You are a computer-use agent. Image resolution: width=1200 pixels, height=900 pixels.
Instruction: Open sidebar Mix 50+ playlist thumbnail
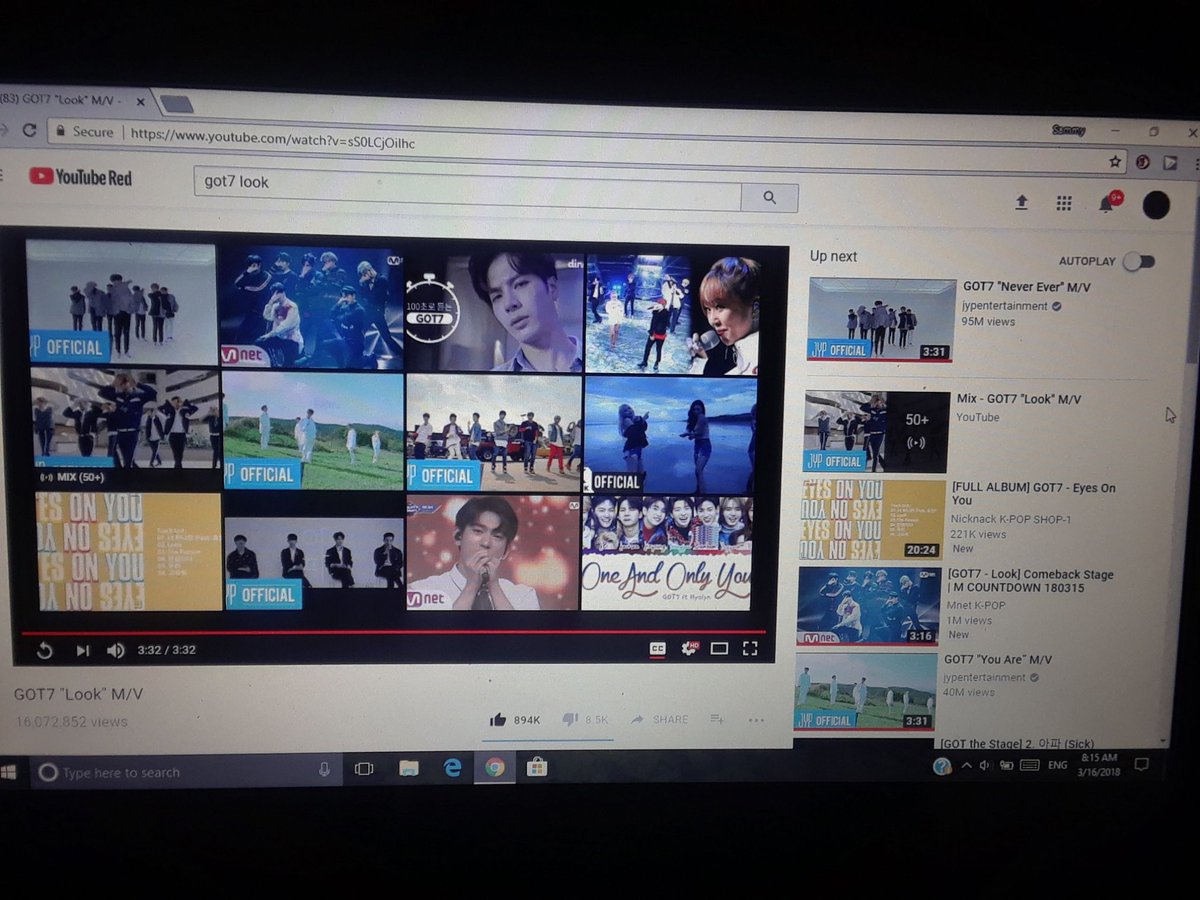tap(877, 431)
